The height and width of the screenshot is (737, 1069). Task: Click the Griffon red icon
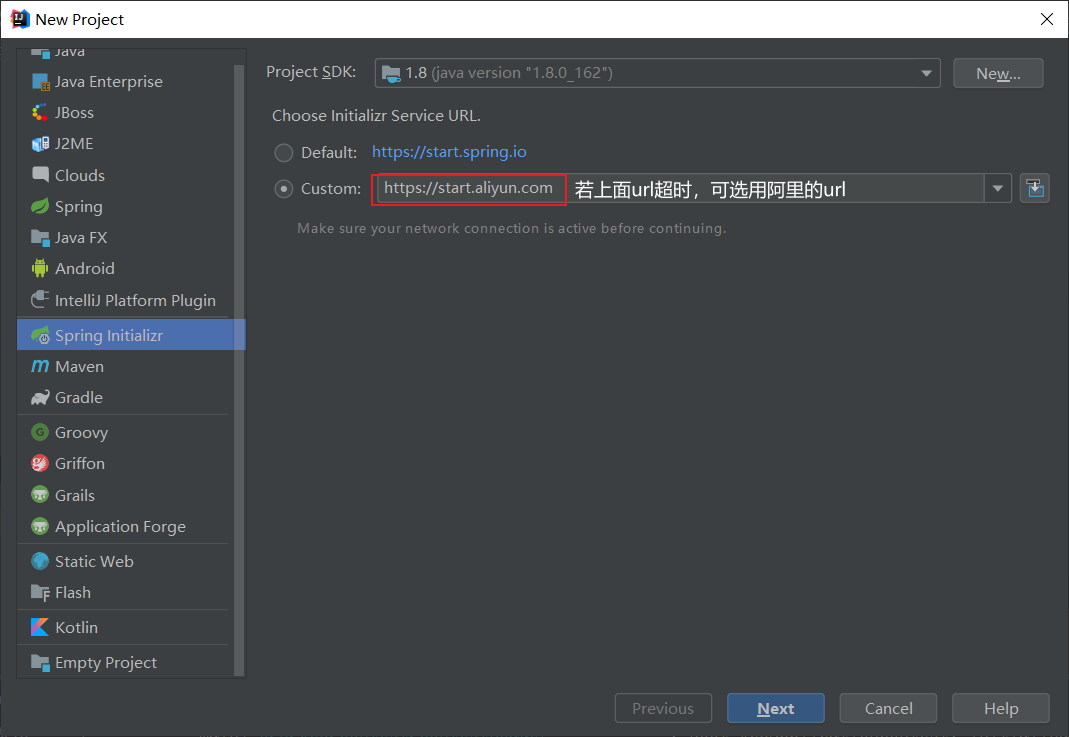40,464
